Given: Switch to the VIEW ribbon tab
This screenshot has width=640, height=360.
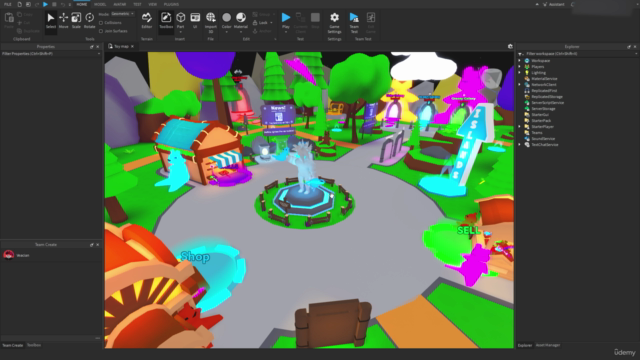Looking at the screenshot, I should 153,4.
